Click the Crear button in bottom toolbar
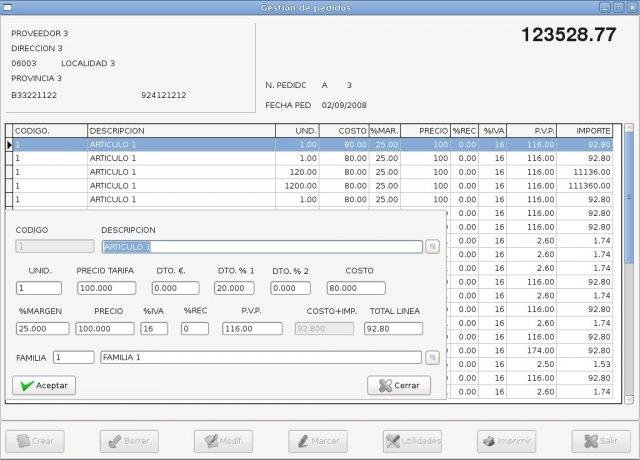This screenshot has height=460, width=640. pyautogui.click(x=35, y=441)
